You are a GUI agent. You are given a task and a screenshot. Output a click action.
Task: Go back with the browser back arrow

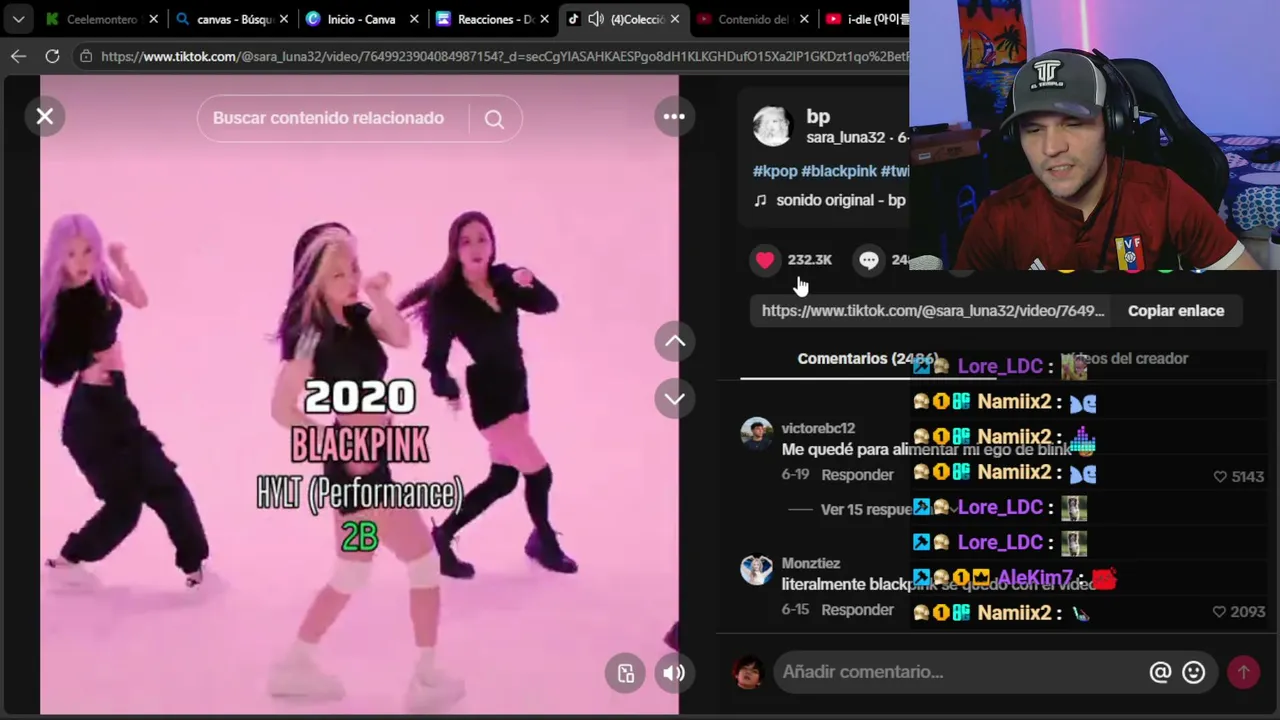pyautogui.click(x=18, y=57)
